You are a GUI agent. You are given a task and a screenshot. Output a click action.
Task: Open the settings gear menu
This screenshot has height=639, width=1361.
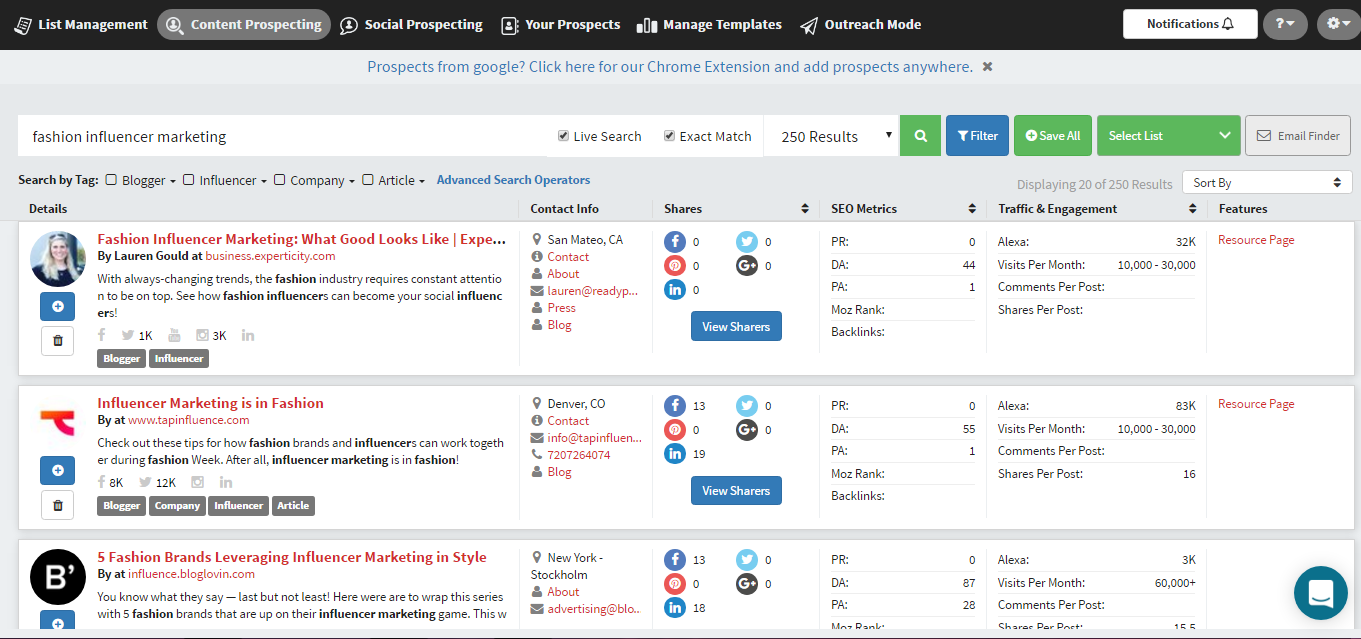tap(1339, 24)
